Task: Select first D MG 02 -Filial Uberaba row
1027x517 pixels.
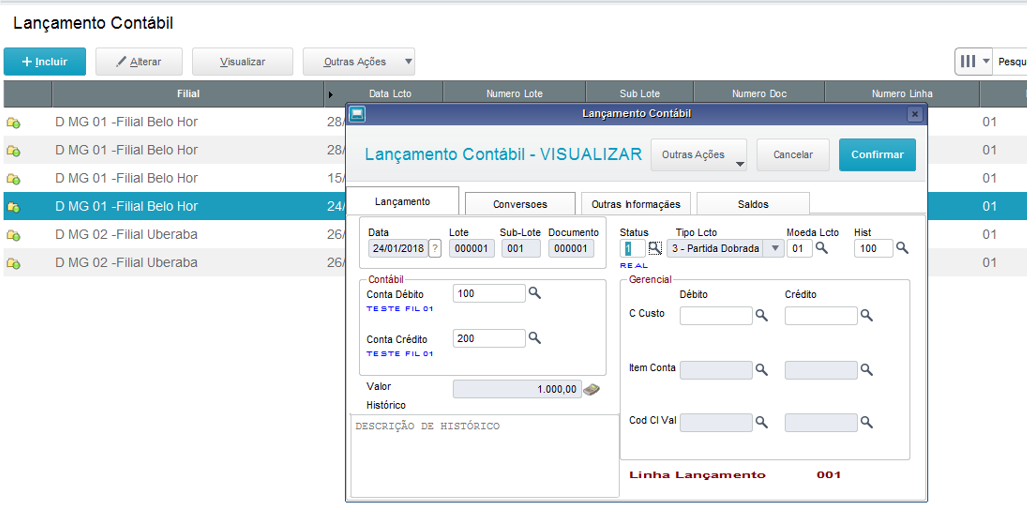Action: [174, 235]
